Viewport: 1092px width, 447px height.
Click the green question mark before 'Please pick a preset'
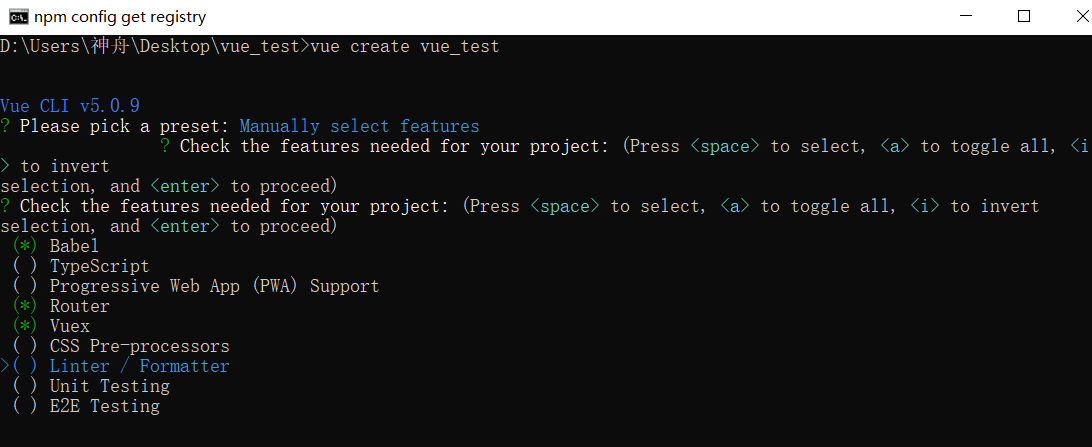[x=5, y=126]
